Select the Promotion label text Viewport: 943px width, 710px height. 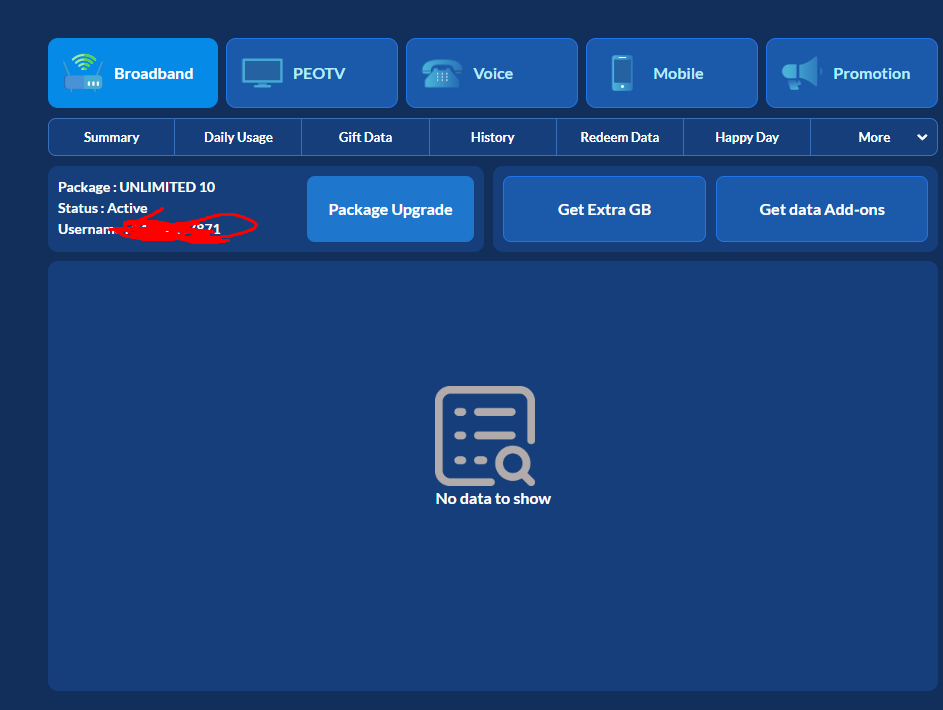point(871,73)
